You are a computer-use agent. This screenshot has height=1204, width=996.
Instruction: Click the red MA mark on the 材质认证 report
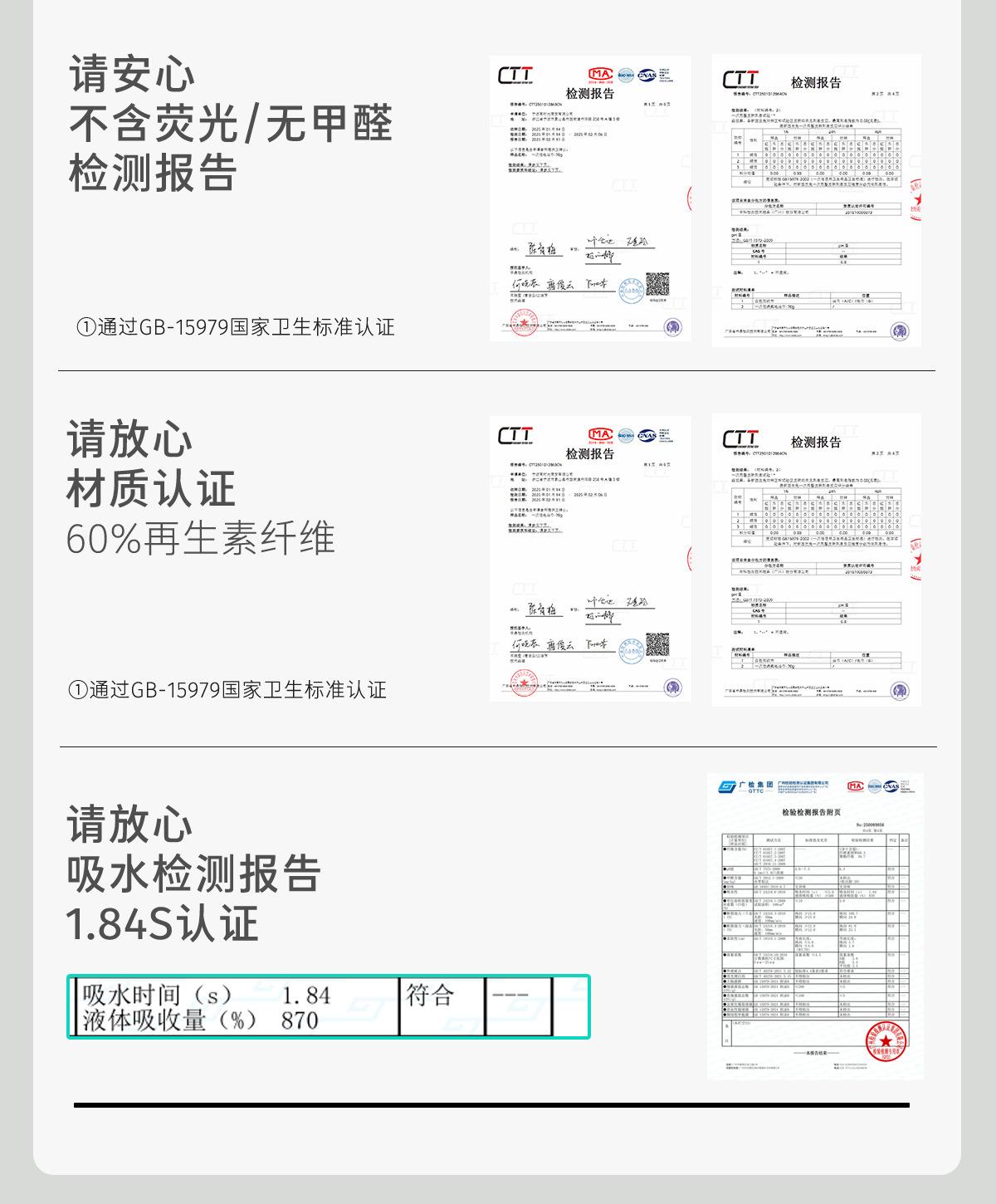[x=599, y=434]
